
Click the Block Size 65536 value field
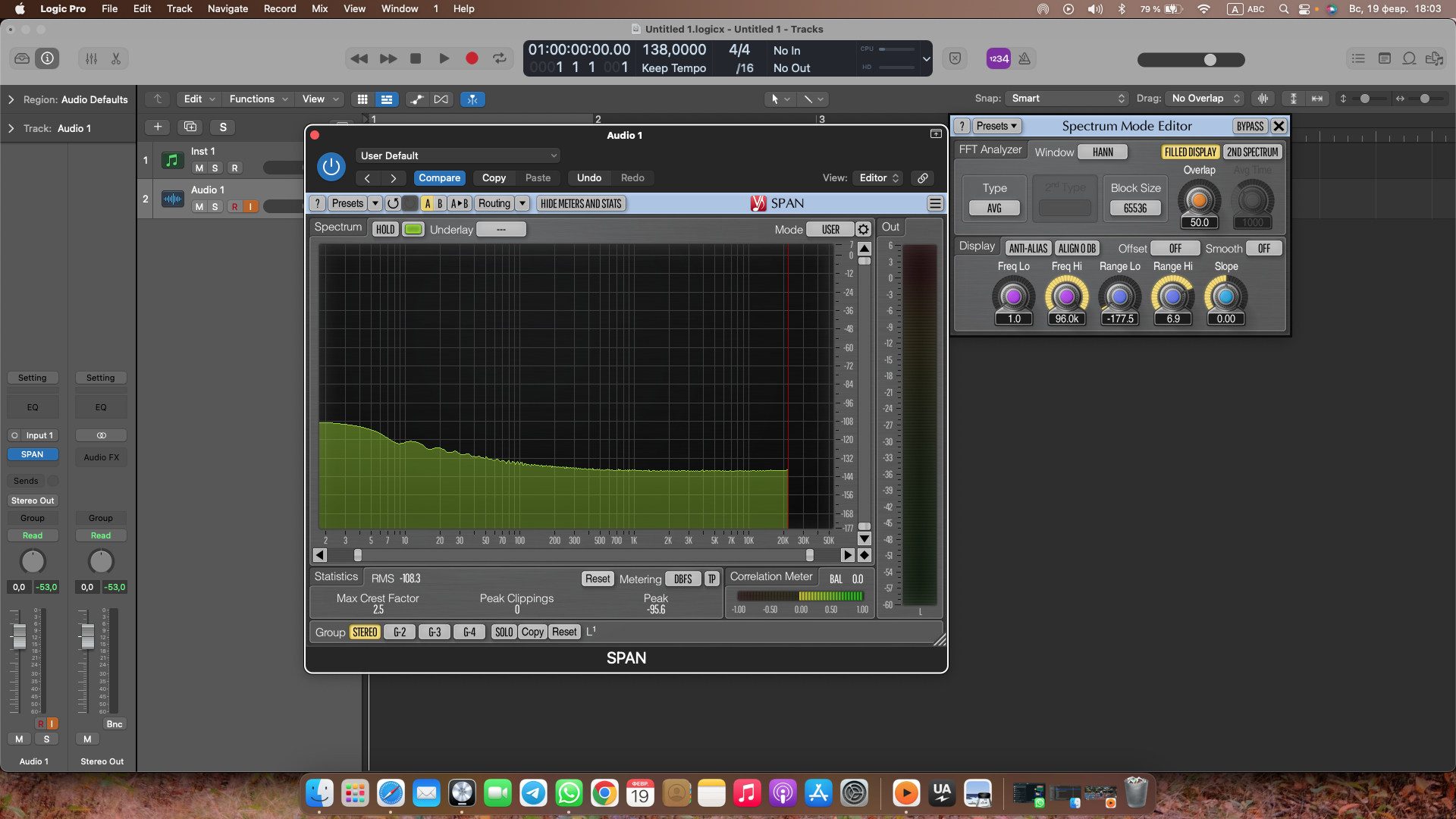[1135, 208]
